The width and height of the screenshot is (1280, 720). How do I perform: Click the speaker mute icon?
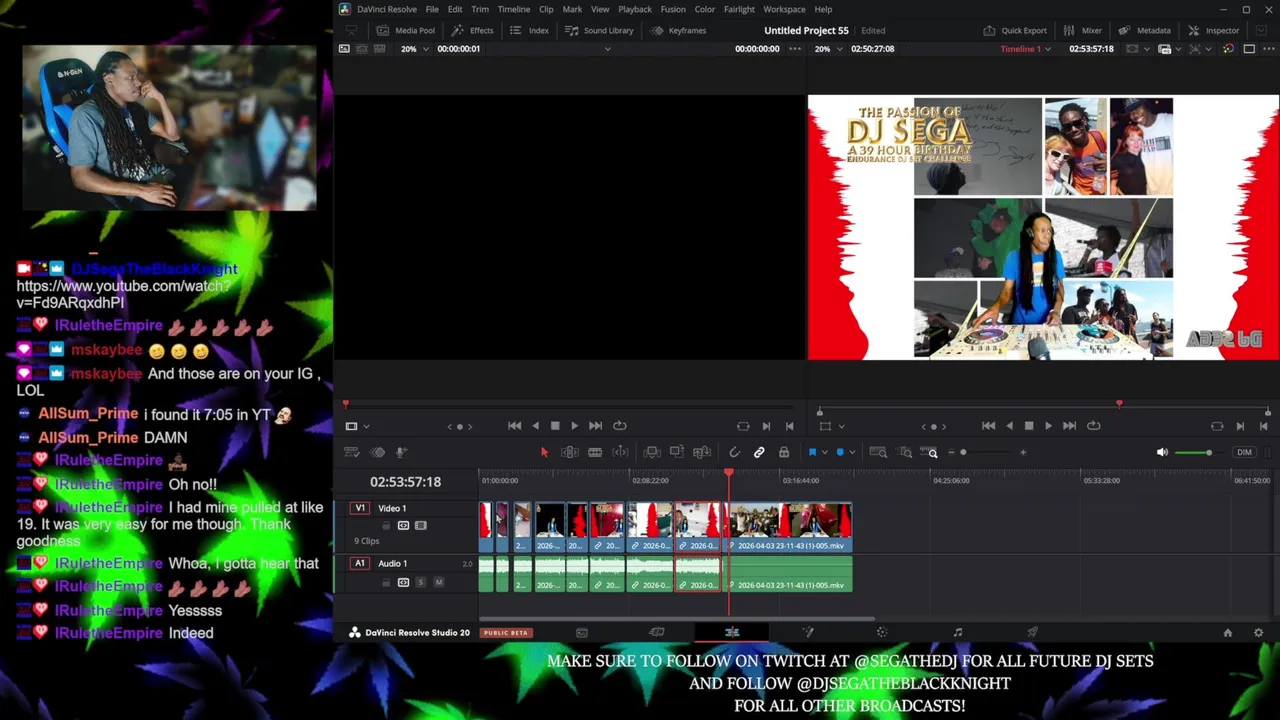[1162, 453]
